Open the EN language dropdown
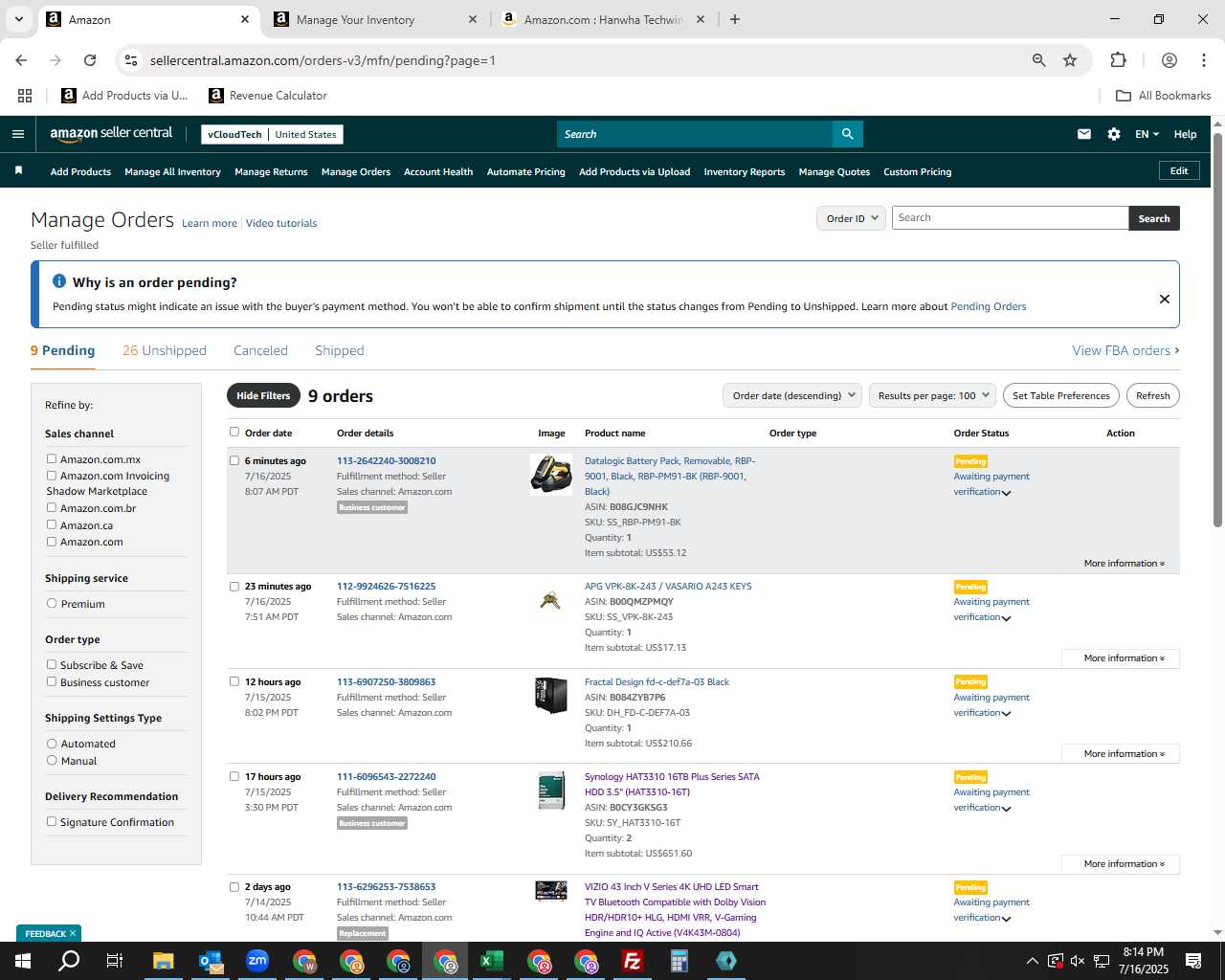 pyautogui.click(x=1147, y=134)
